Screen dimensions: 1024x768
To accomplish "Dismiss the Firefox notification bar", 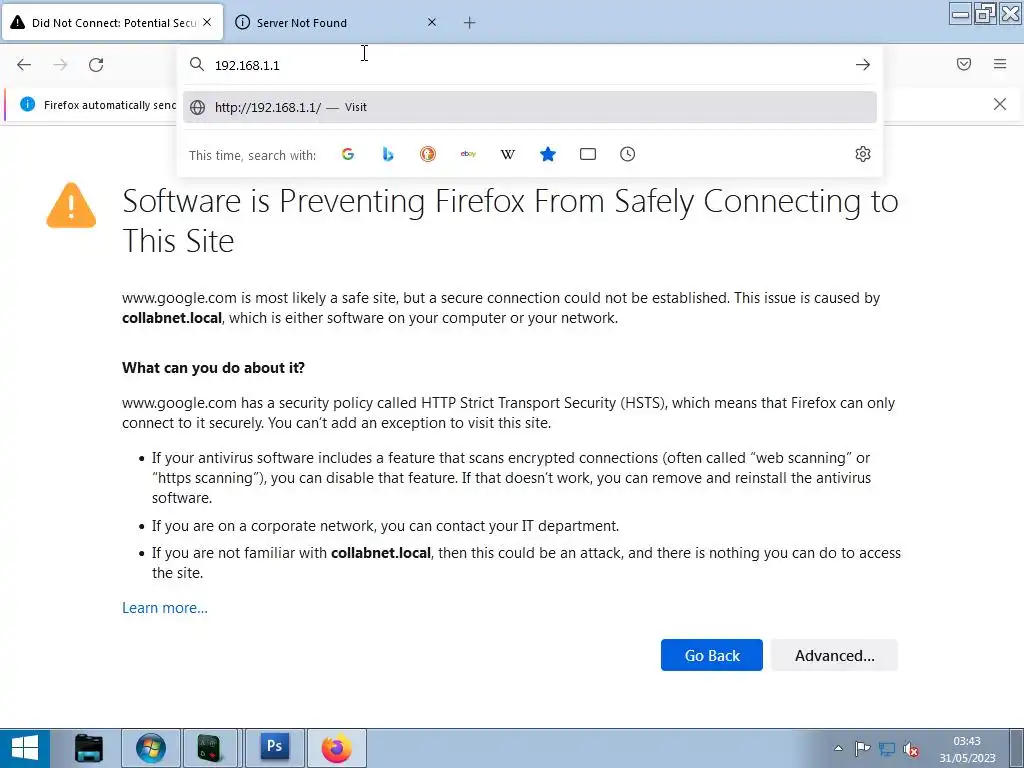I will click(x=1000, y=104).
